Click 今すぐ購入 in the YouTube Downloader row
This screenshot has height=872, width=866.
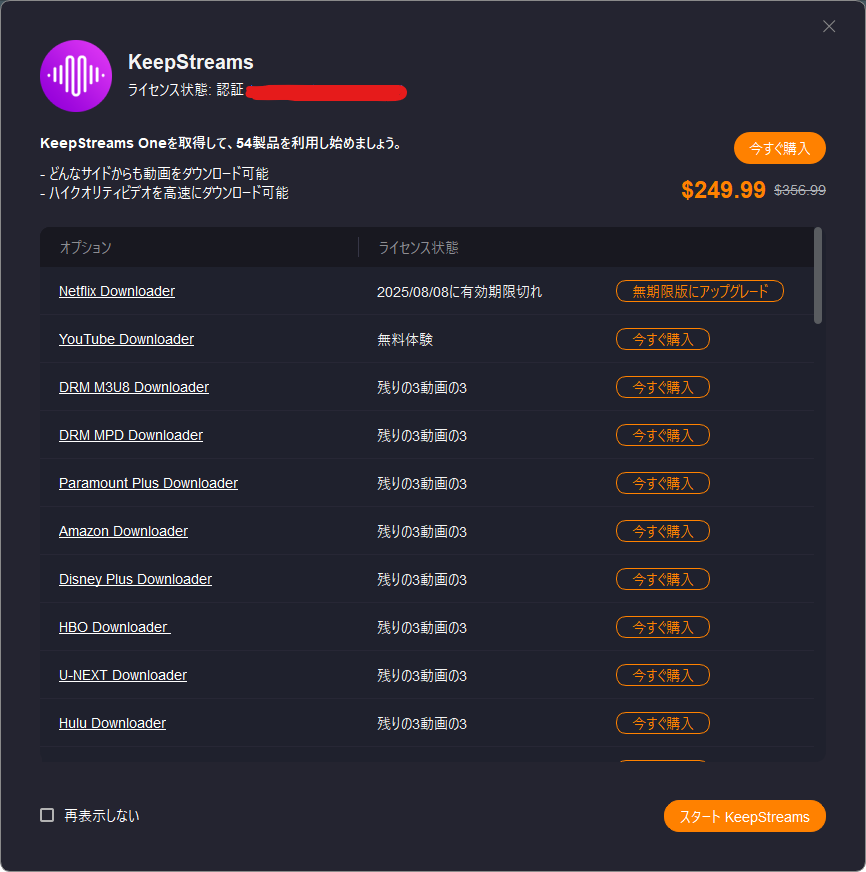[x=662, y=339]
